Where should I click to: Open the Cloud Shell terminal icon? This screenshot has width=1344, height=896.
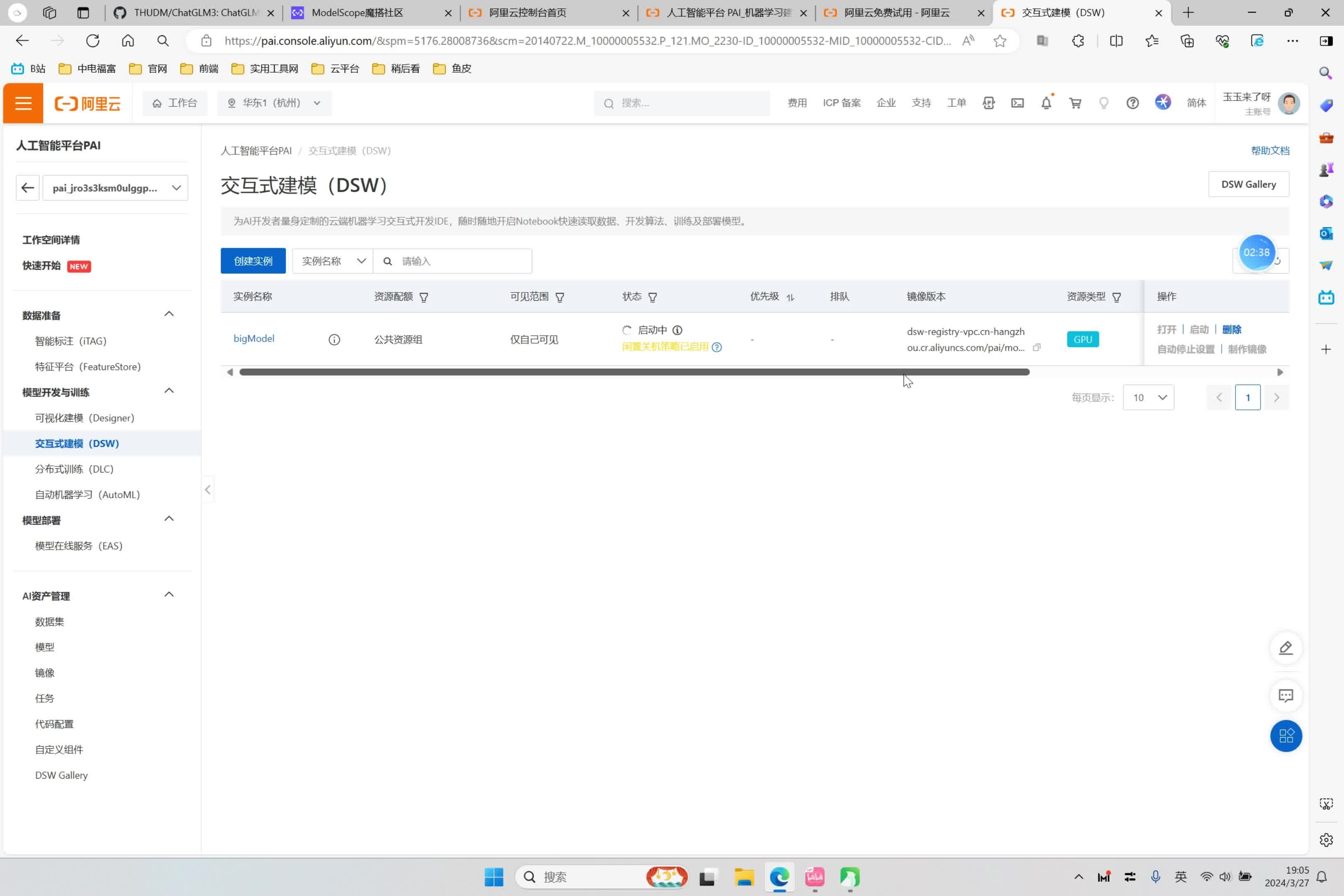pos(1017,103)
